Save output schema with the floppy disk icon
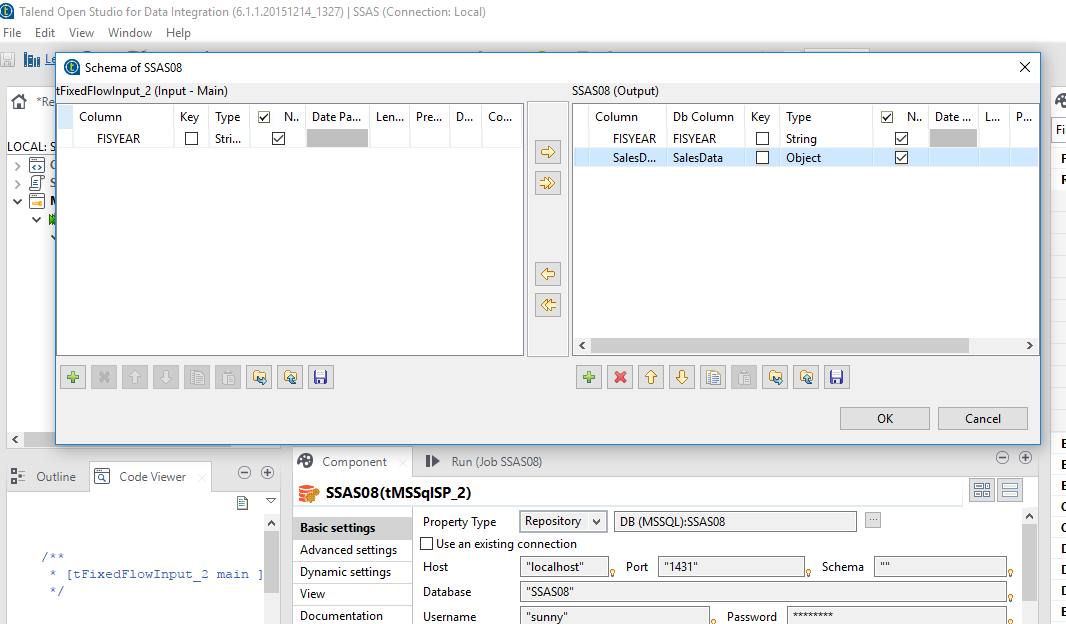Screen dimensions: 1066x624 tap(836, 377)
